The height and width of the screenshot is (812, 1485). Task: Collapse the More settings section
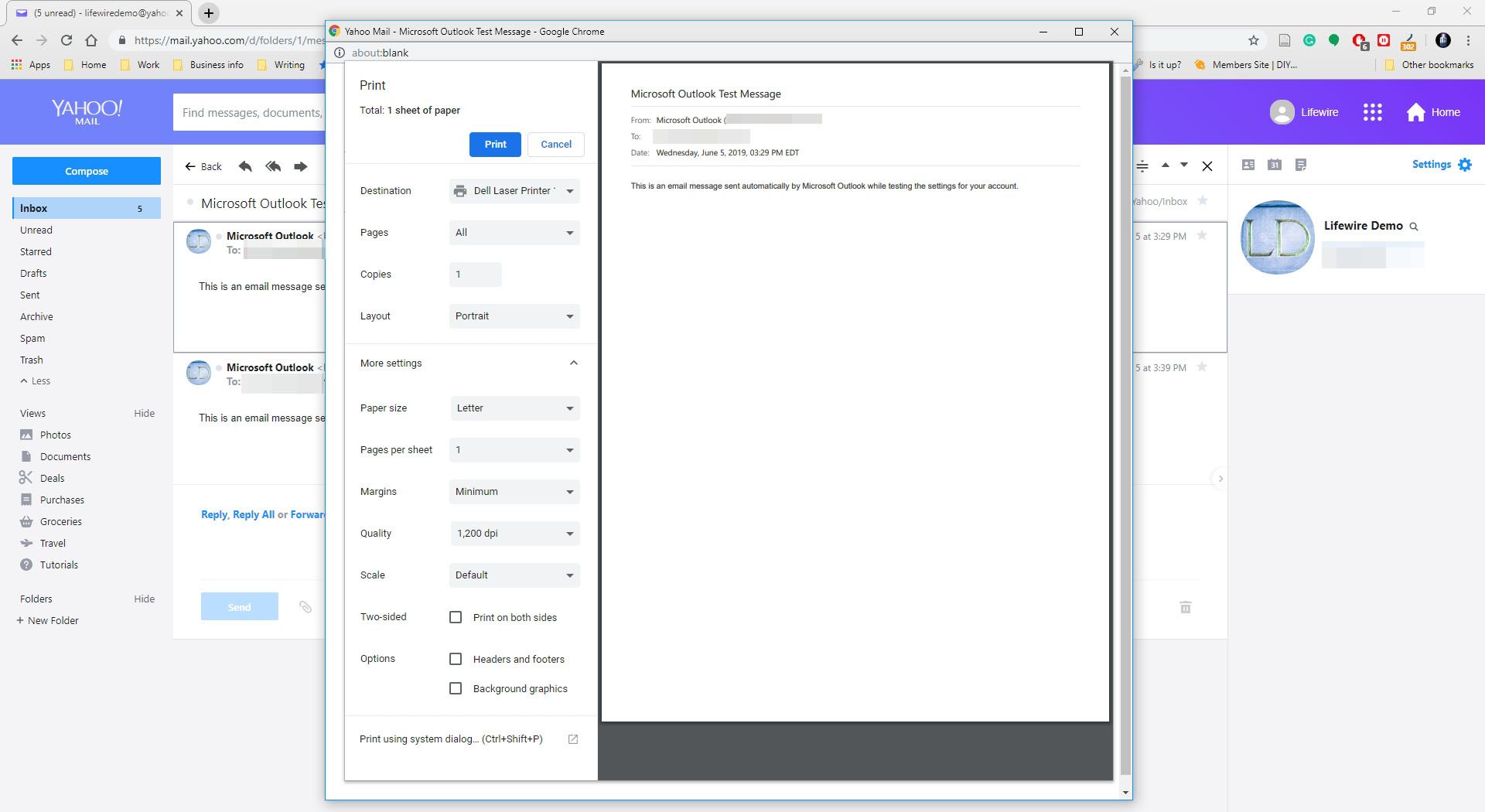coord(573,363)
